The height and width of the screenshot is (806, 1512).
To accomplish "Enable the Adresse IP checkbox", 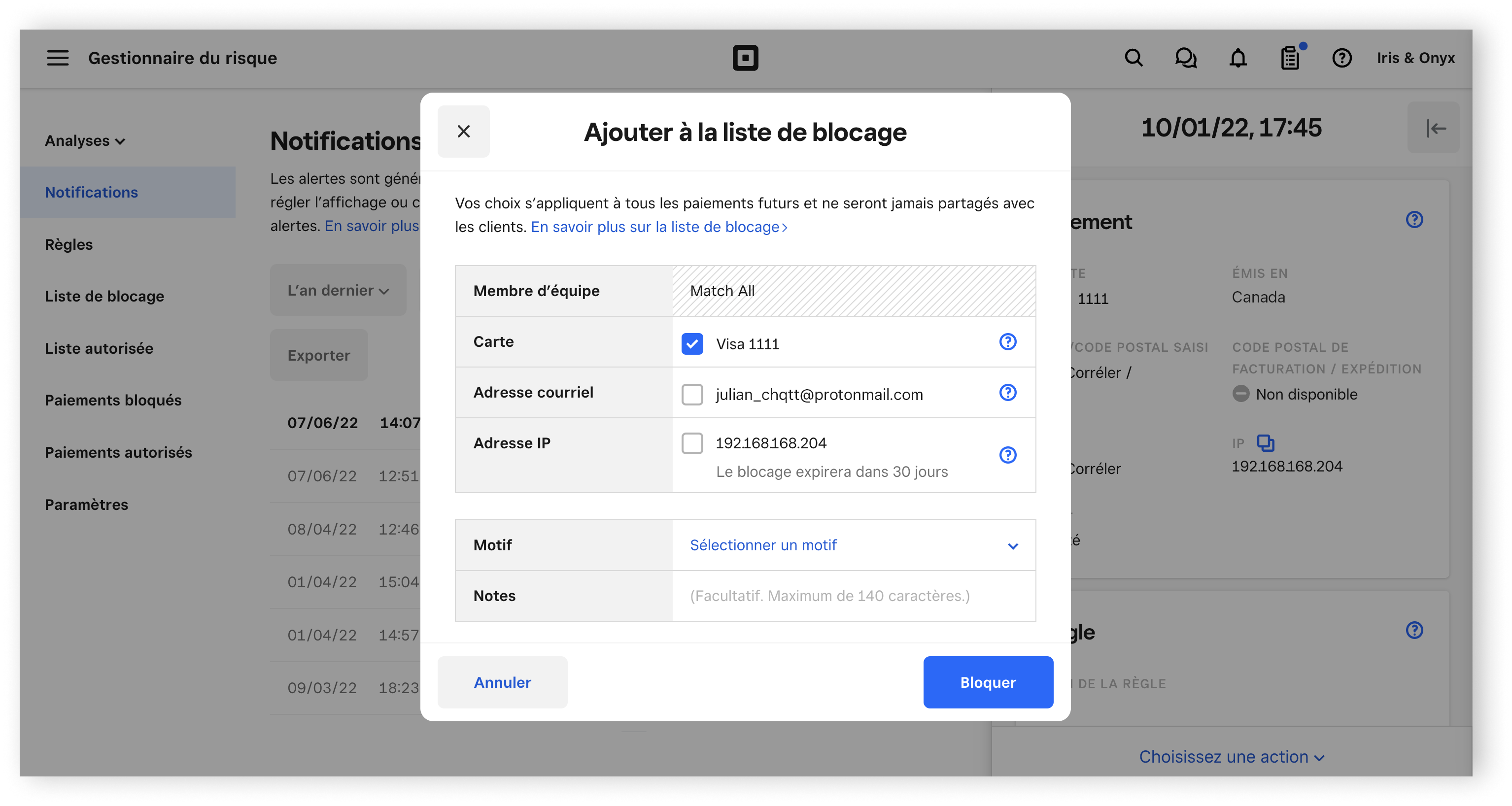I will [x=693, y=443].
